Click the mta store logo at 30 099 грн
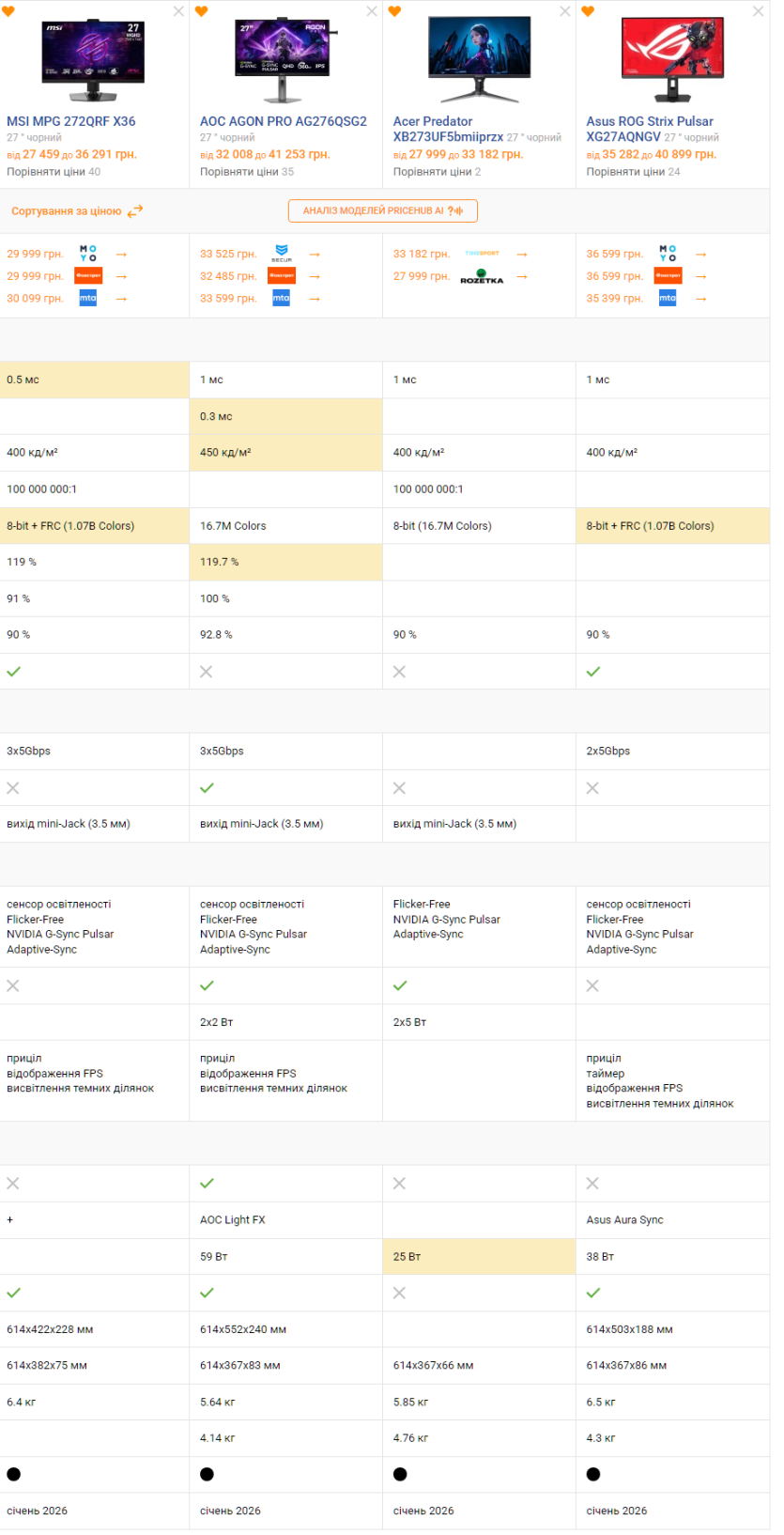Screen dimensions: 784x1535 pos(87,298)
